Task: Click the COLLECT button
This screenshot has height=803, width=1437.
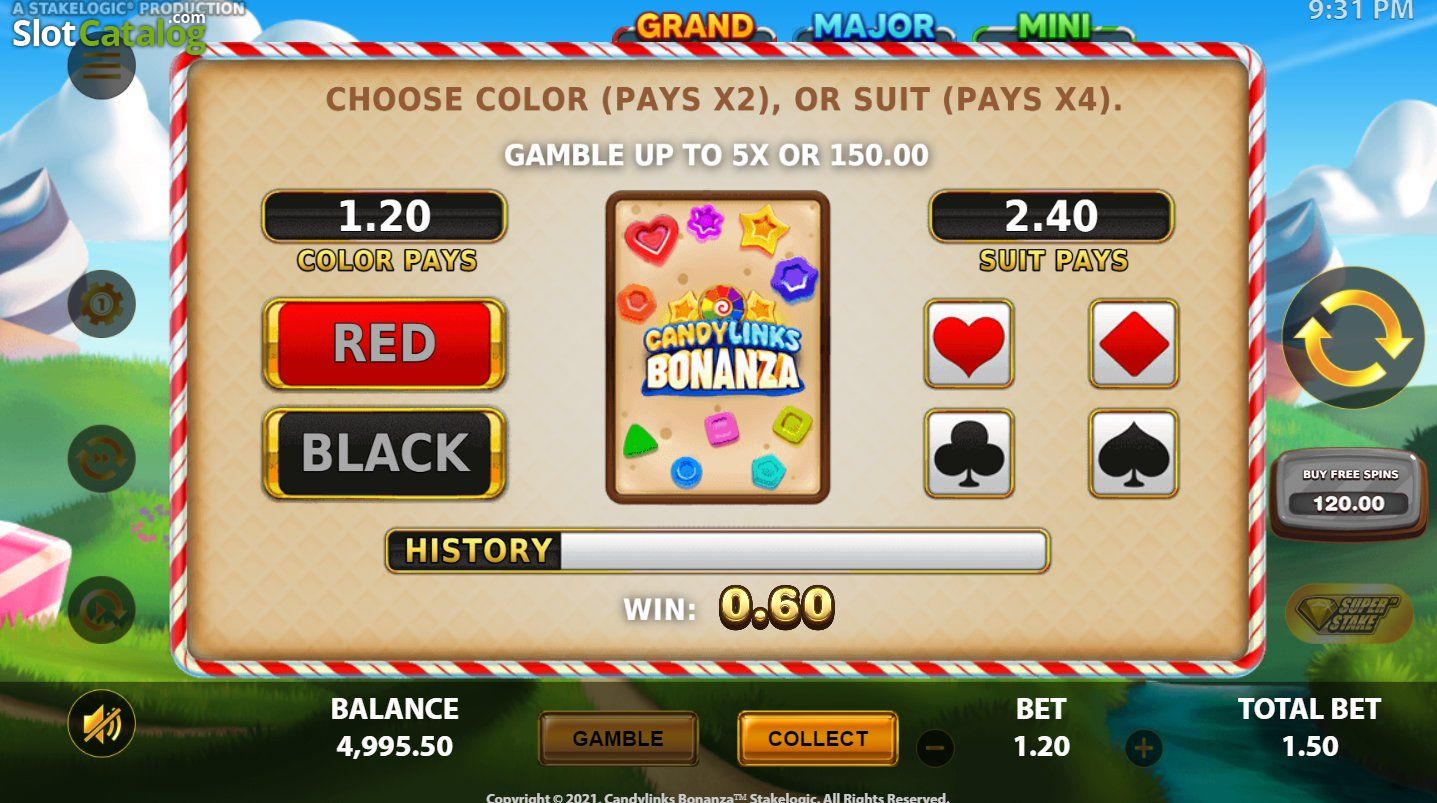Action: [x=818, y=739]
